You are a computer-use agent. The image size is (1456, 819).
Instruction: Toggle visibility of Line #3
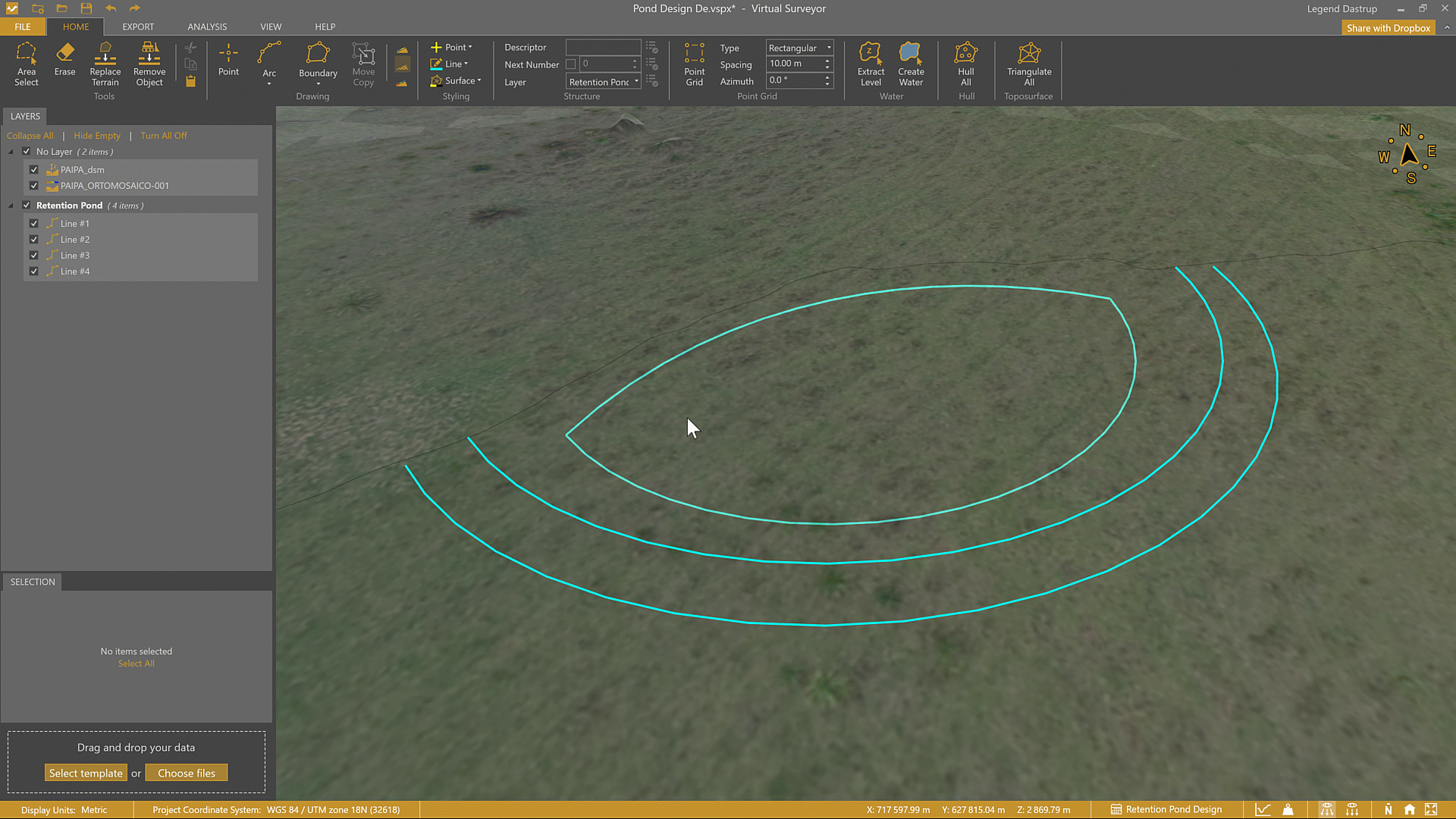click(34, 256)
